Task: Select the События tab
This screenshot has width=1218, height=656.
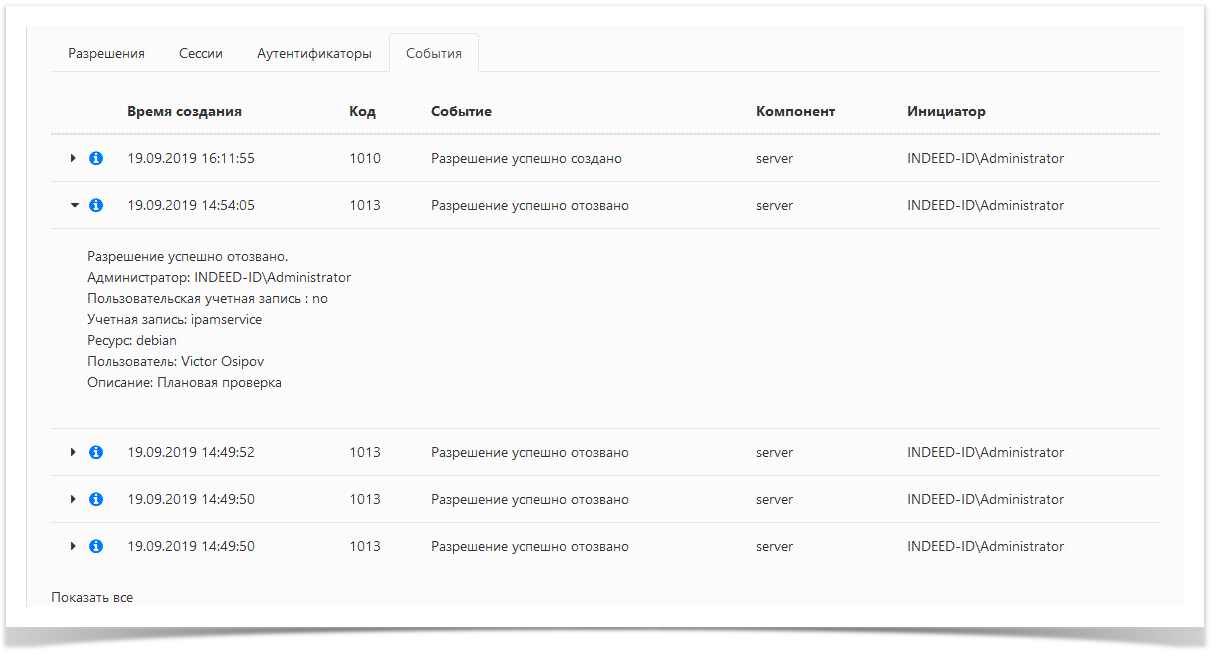Action: click(434, 54)
